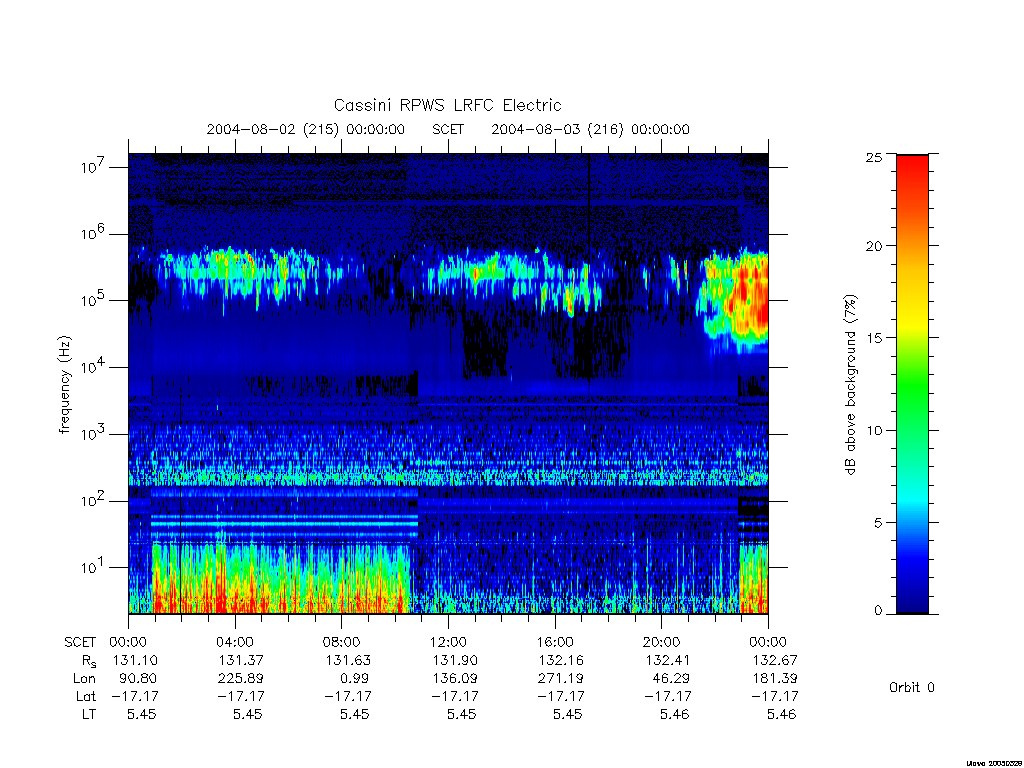Click the LT value 5.46 under 20:00

click(x=675, y=714)
